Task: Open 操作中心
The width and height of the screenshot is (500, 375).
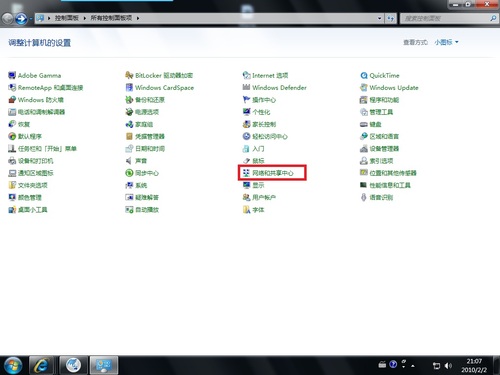Action: 259,100
